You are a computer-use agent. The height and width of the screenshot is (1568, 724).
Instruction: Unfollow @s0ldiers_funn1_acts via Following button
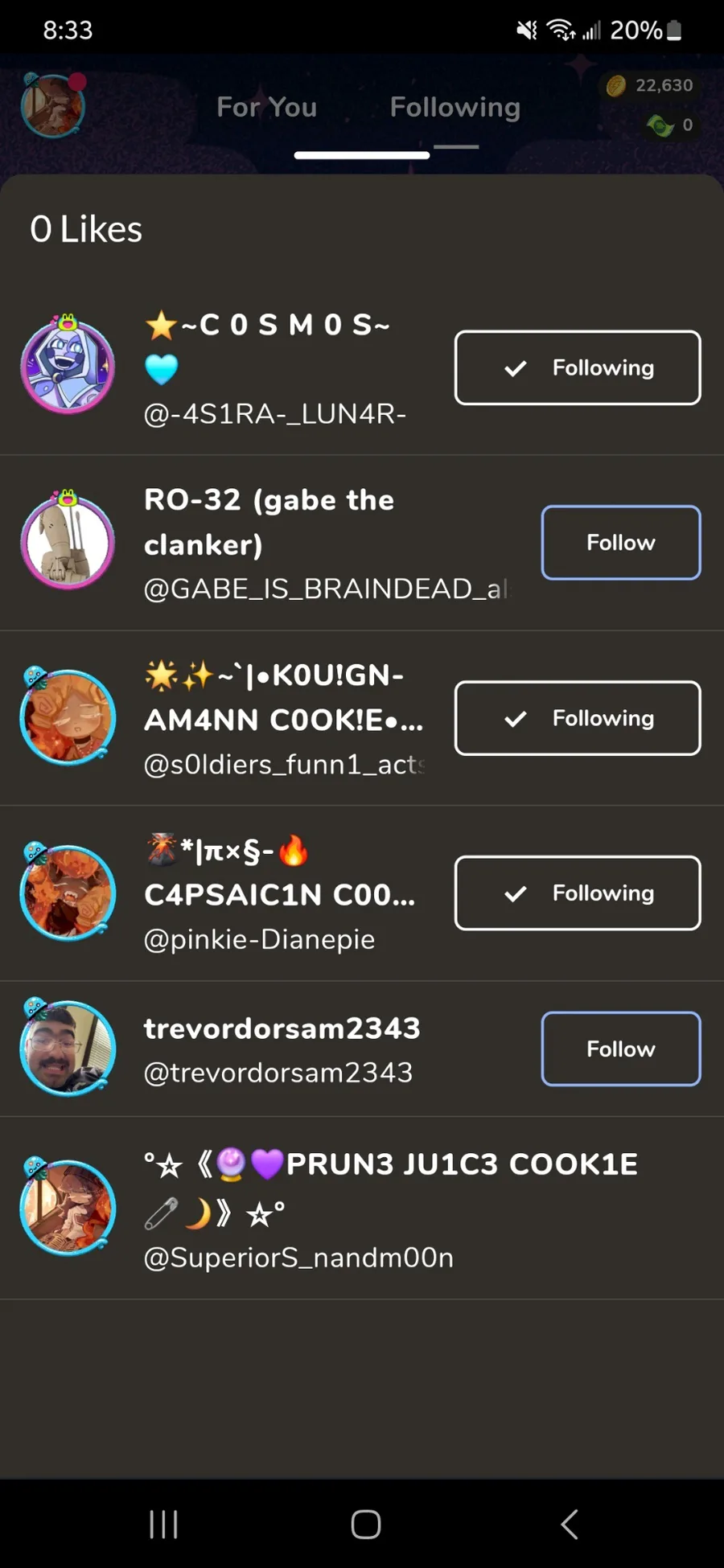point(578,718)
